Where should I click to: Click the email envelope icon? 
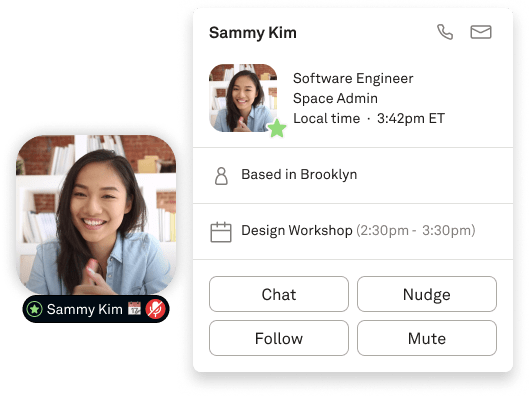[481, 32]
